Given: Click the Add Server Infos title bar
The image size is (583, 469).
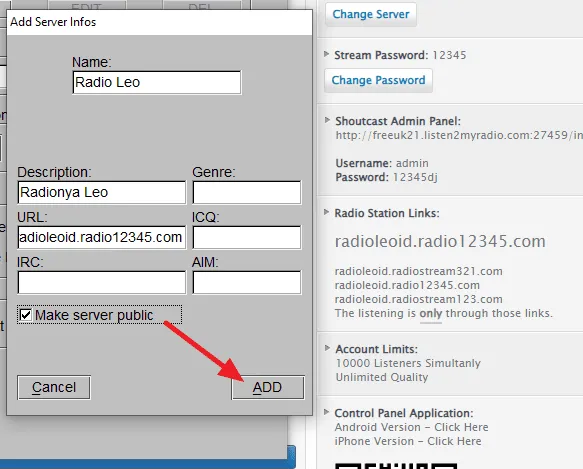Looking at the screenshot, I should (159, 22).
